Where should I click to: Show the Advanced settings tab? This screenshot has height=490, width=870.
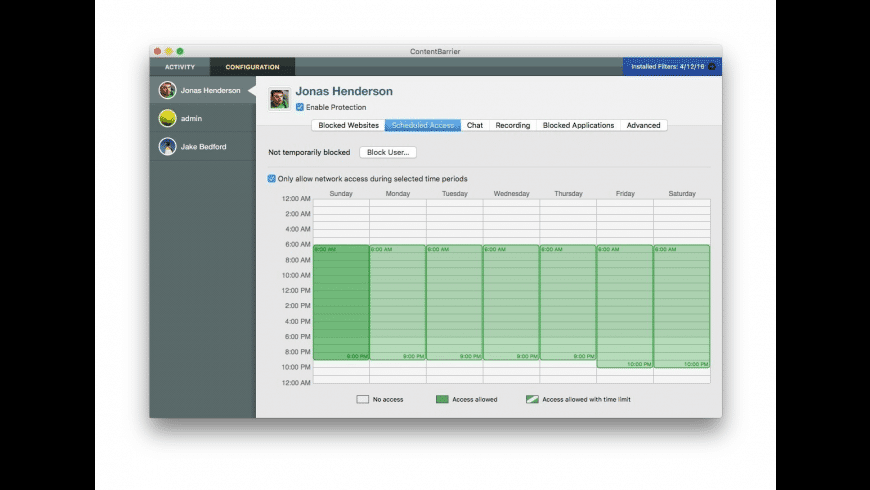coord(643,125)
